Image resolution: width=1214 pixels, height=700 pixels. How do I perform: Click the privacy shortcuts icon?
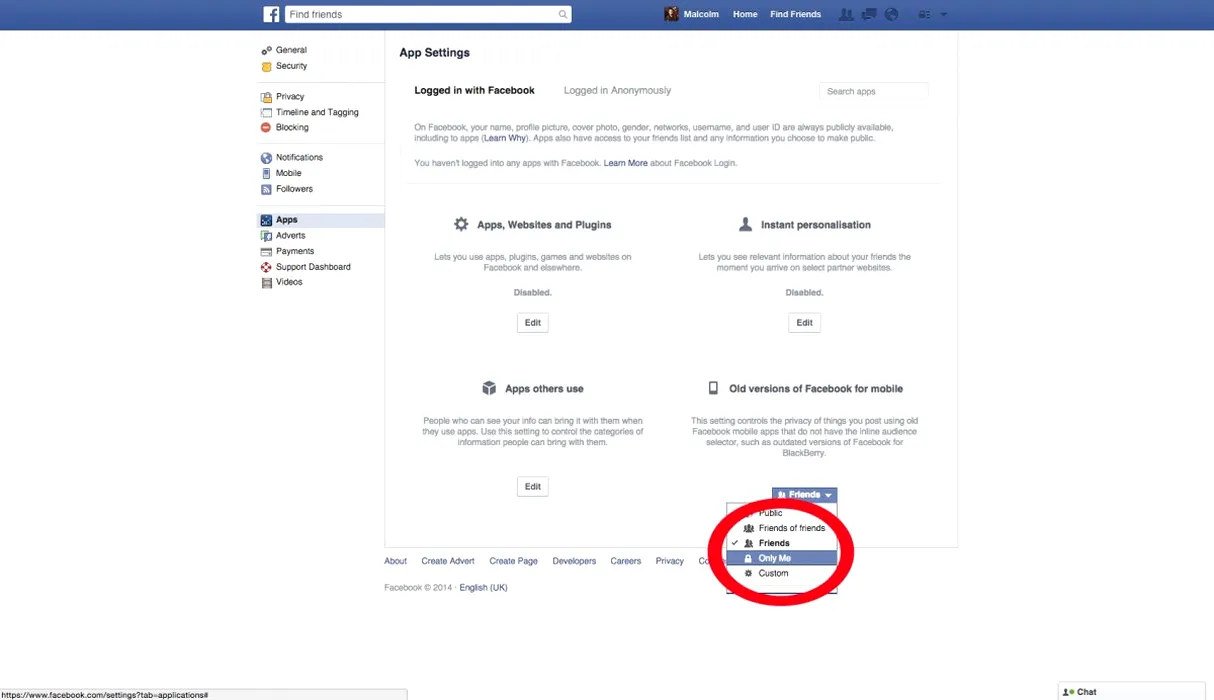pyautogui.click(x=924, y=15)
